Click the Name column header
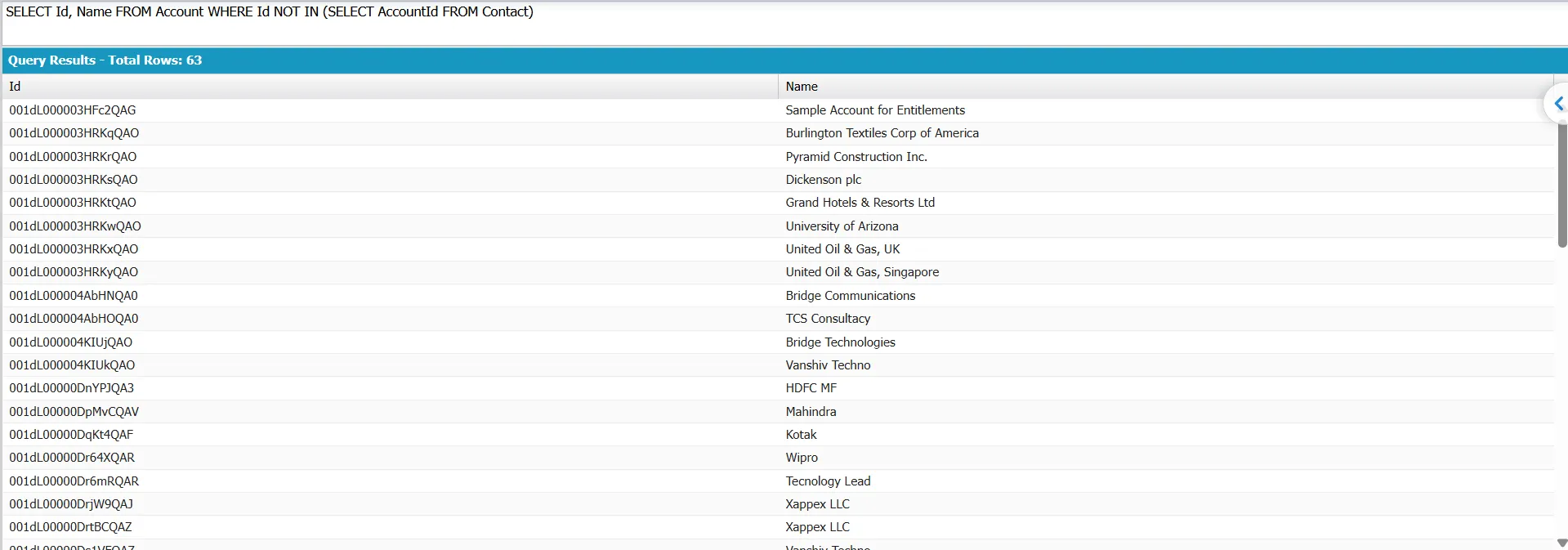The width and height of the screenshot is (1568, 550). point(1165,87)
